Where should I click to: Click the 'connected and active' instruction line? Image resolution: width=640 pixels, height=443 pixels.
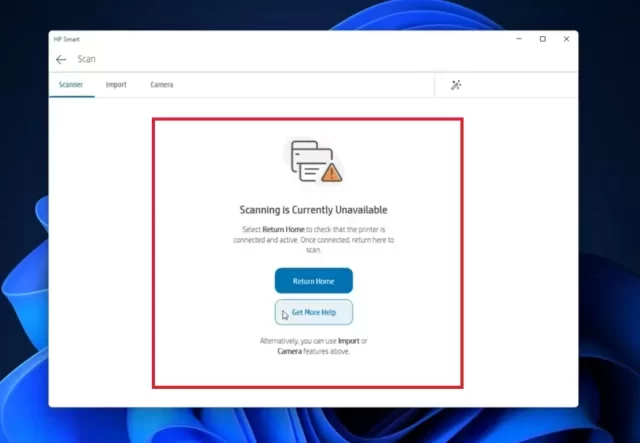(313, 240)
